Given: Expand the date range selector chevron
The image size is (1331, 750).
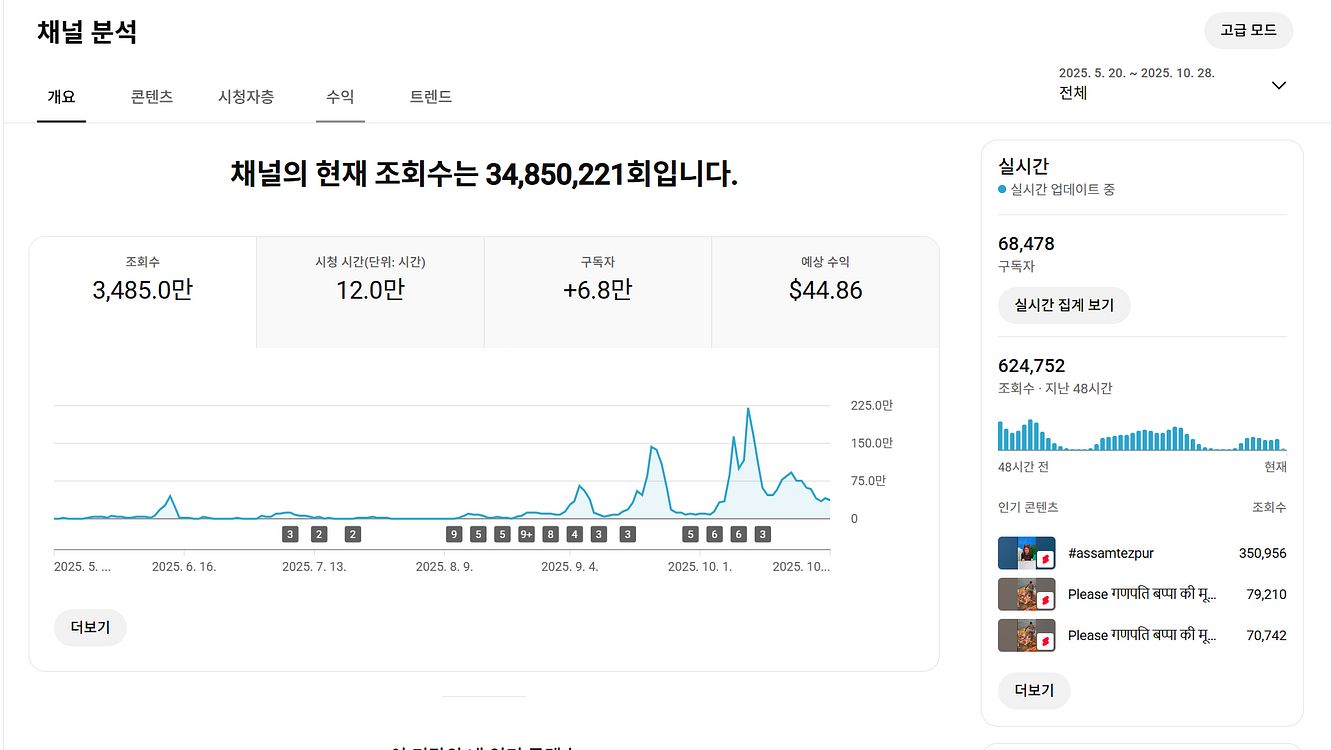Looking at the screenshot, I should pos(1279,85).
